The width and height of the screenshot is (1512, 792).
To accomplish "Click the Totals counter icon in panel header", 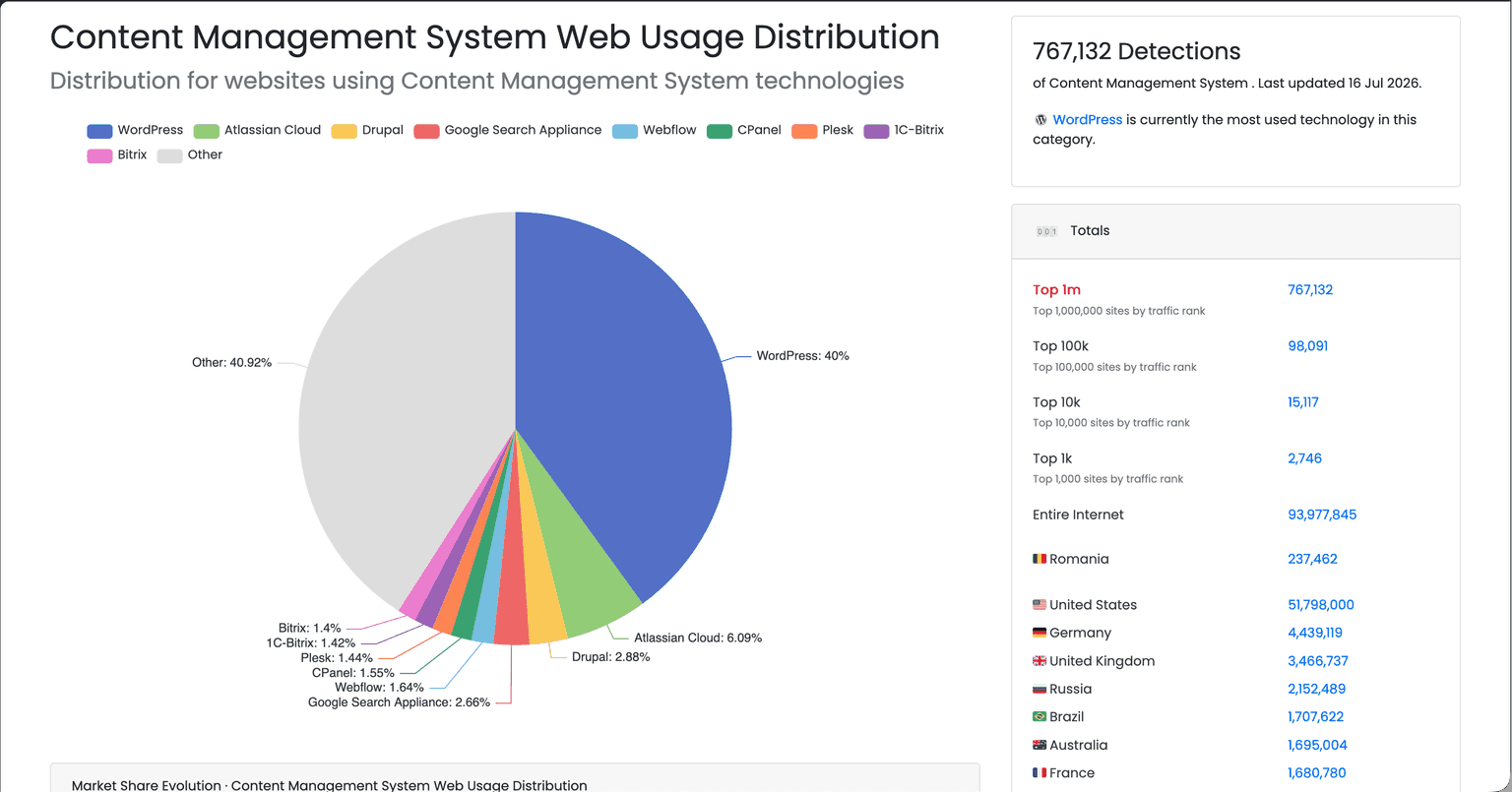I will (x=1045, y=231).
